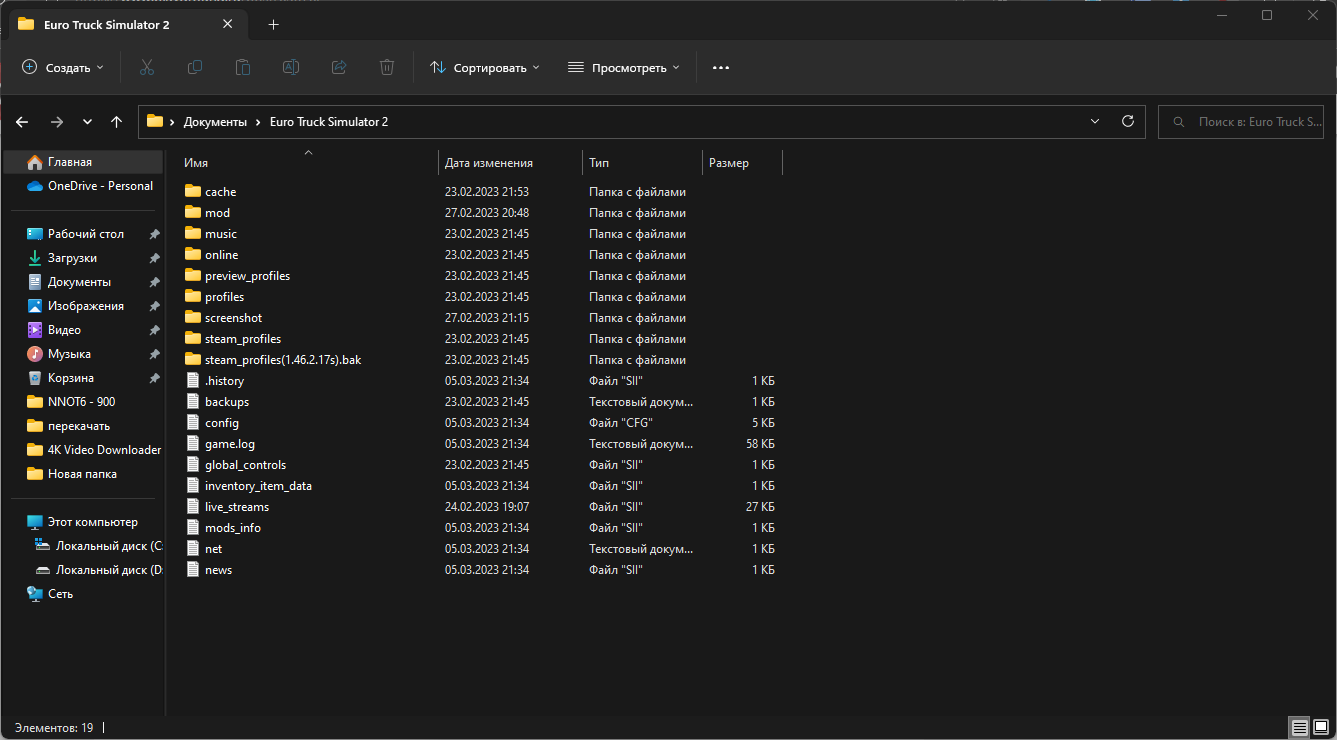Click the Copy icon in toolbar
The image size is (1337, 740).
(x=195, y=67)
